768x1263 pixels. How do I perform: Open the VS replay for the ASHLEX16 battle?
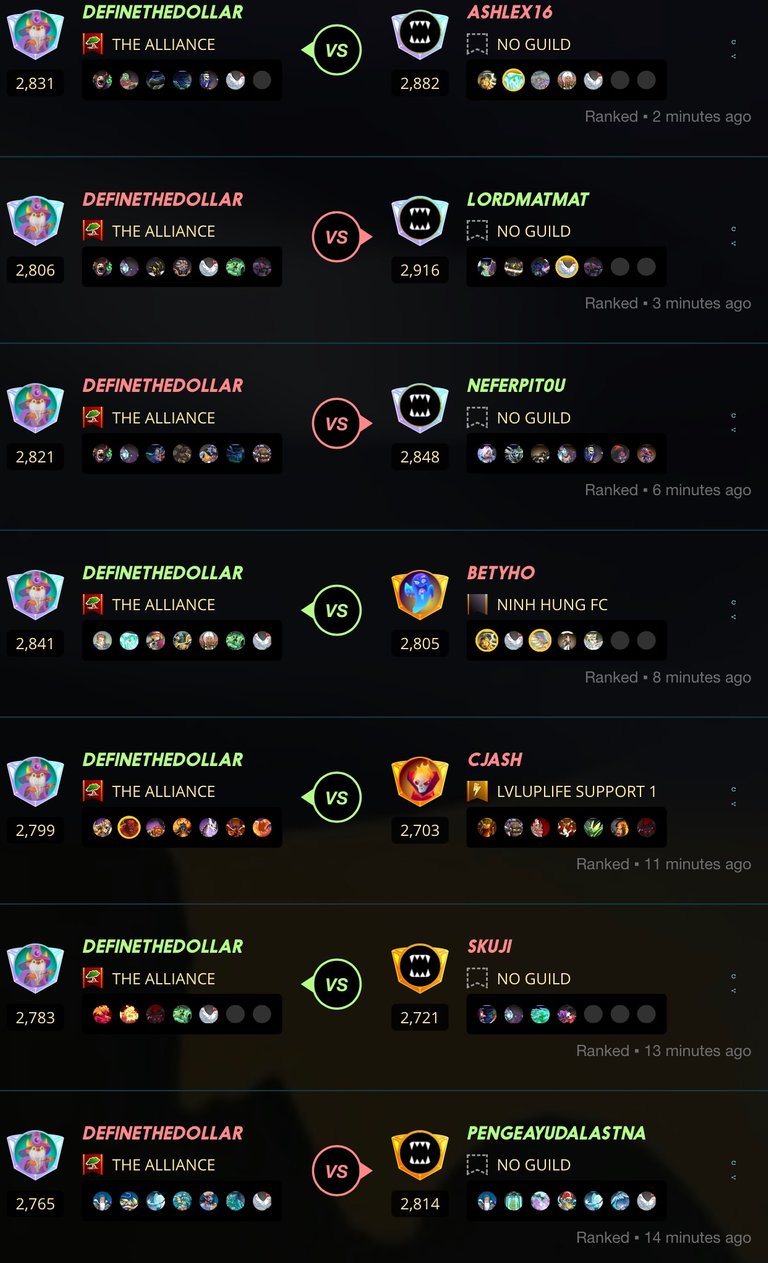coord(335,50)
